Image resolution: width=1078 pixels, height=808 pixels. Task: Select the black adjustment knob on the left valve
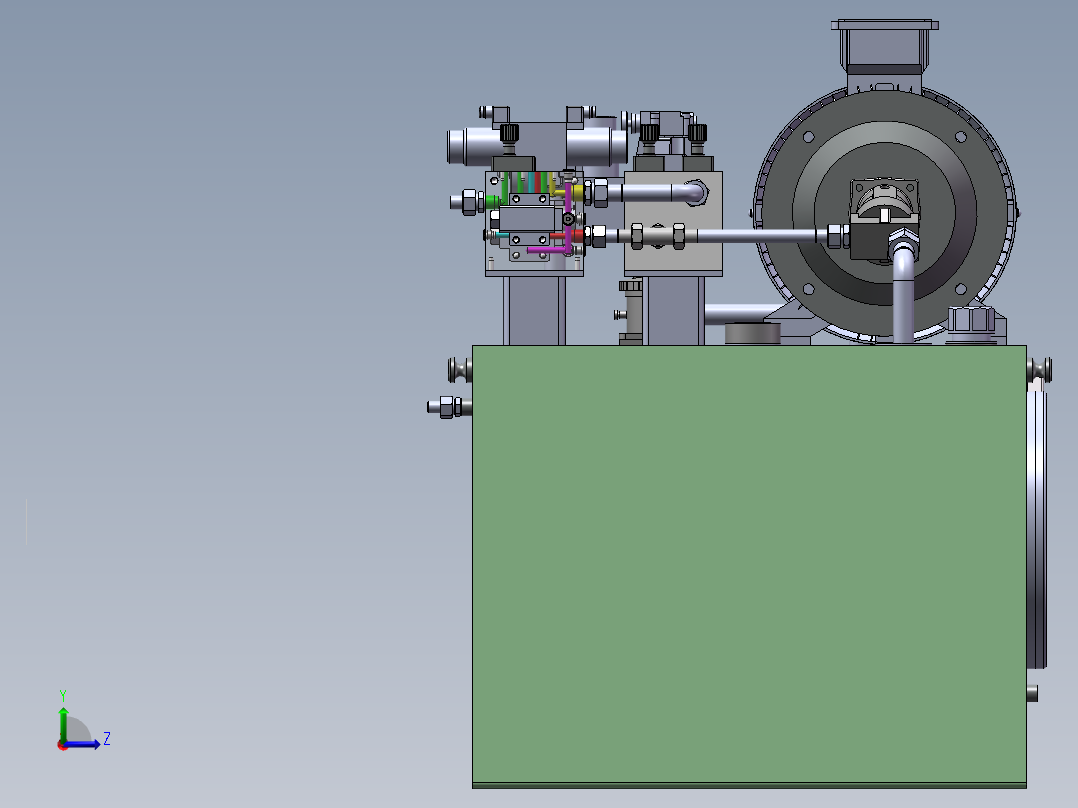click(509, 133)
